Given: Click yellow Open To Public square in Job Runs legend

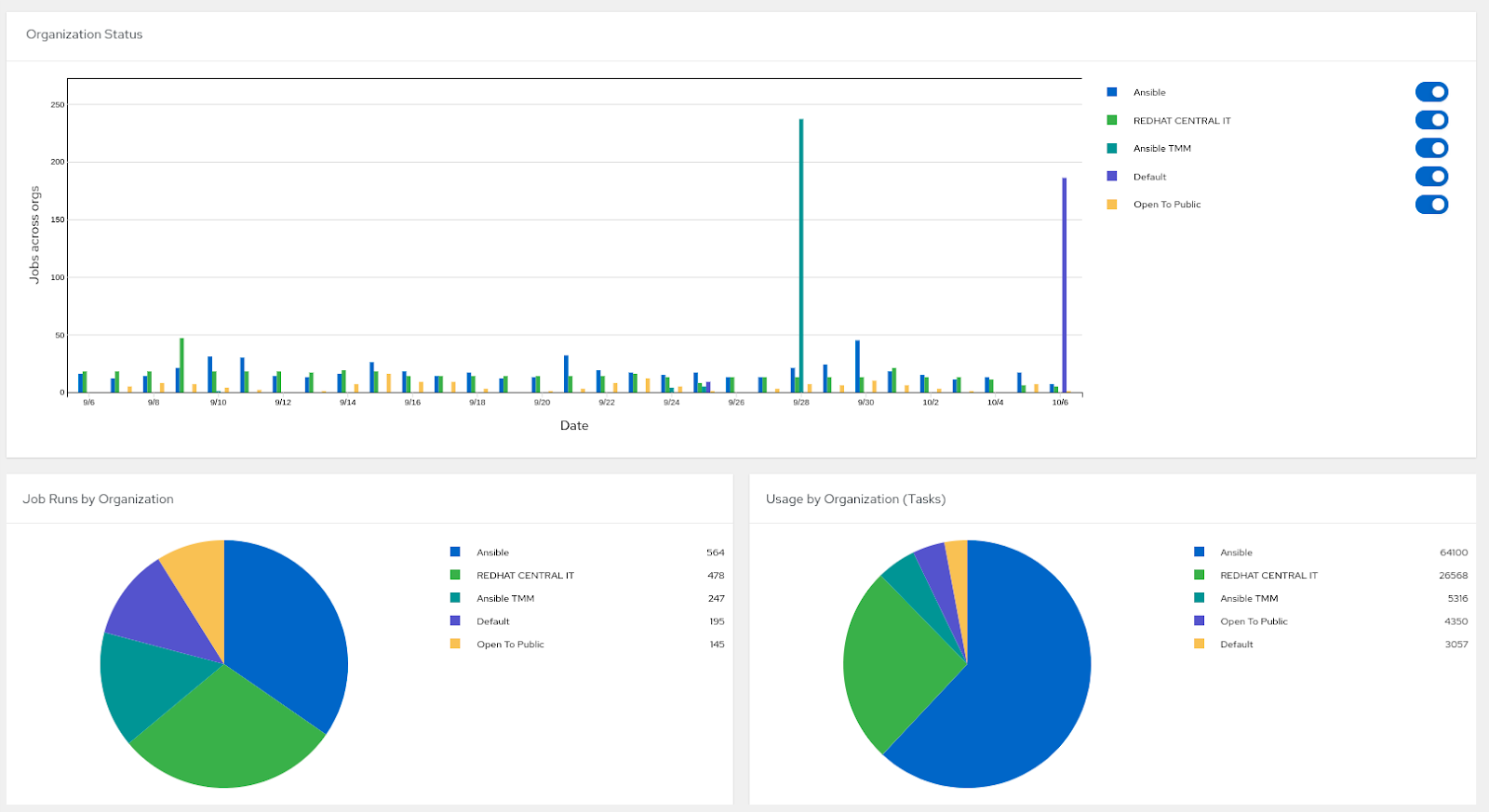Looking at the screenshot, I should (455, 644).
